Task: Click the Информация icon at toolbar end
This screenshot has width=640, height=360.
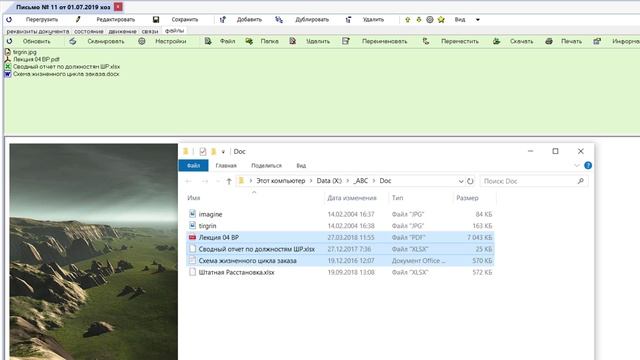Action: (x=597, y=41)
